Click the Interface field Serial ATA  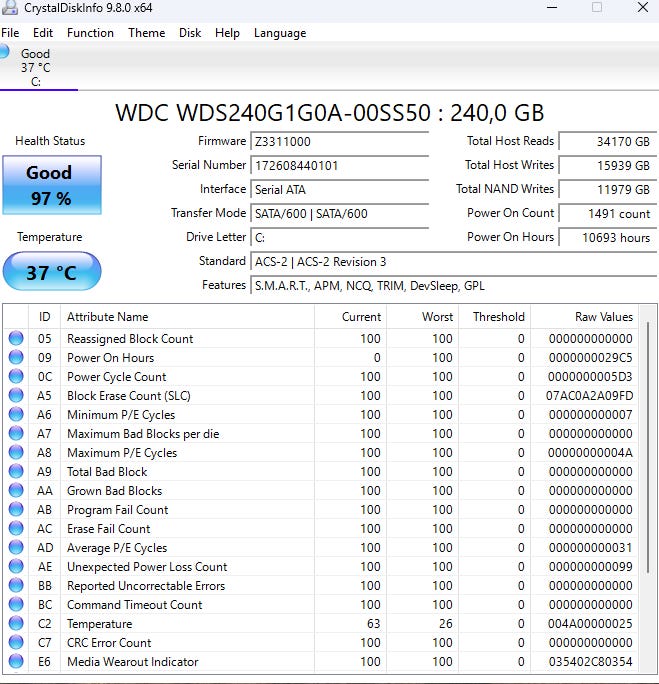(x=339, y=190)
